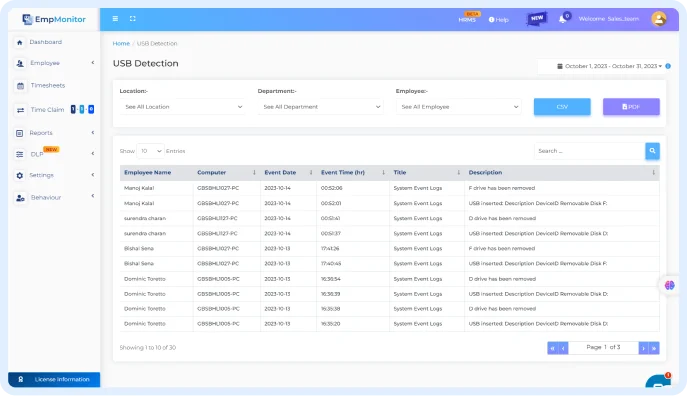The height and width of the screenshot is (396, 687).
Task: Toggle the hamburger sidebar menu icon
Action: tap(115, 18)
